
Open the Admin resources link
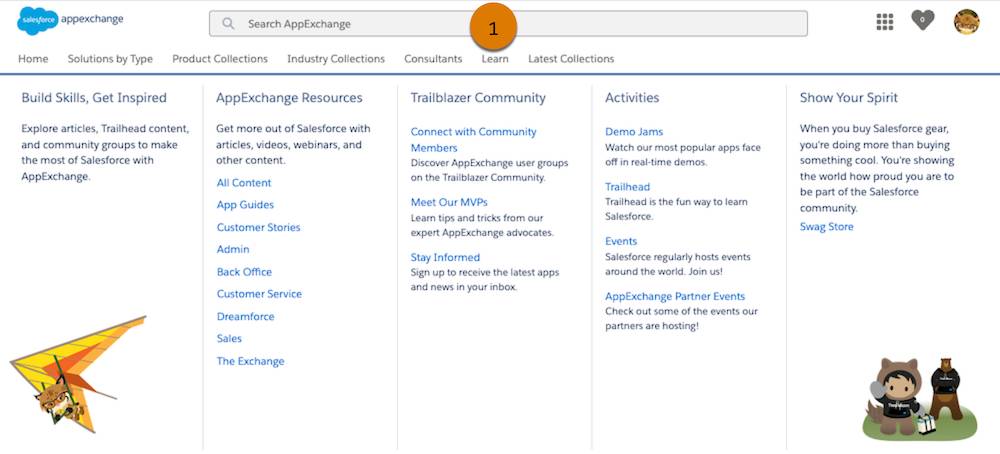click(233, 249)
